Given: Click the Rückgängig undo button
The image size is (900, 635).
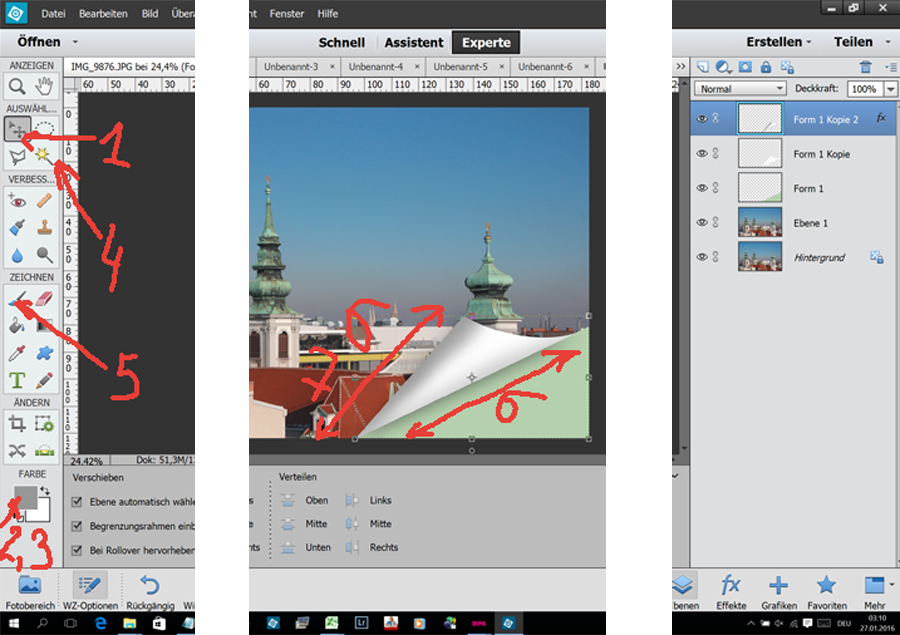Looking at the screenshot, I should (x=149, y=590).
